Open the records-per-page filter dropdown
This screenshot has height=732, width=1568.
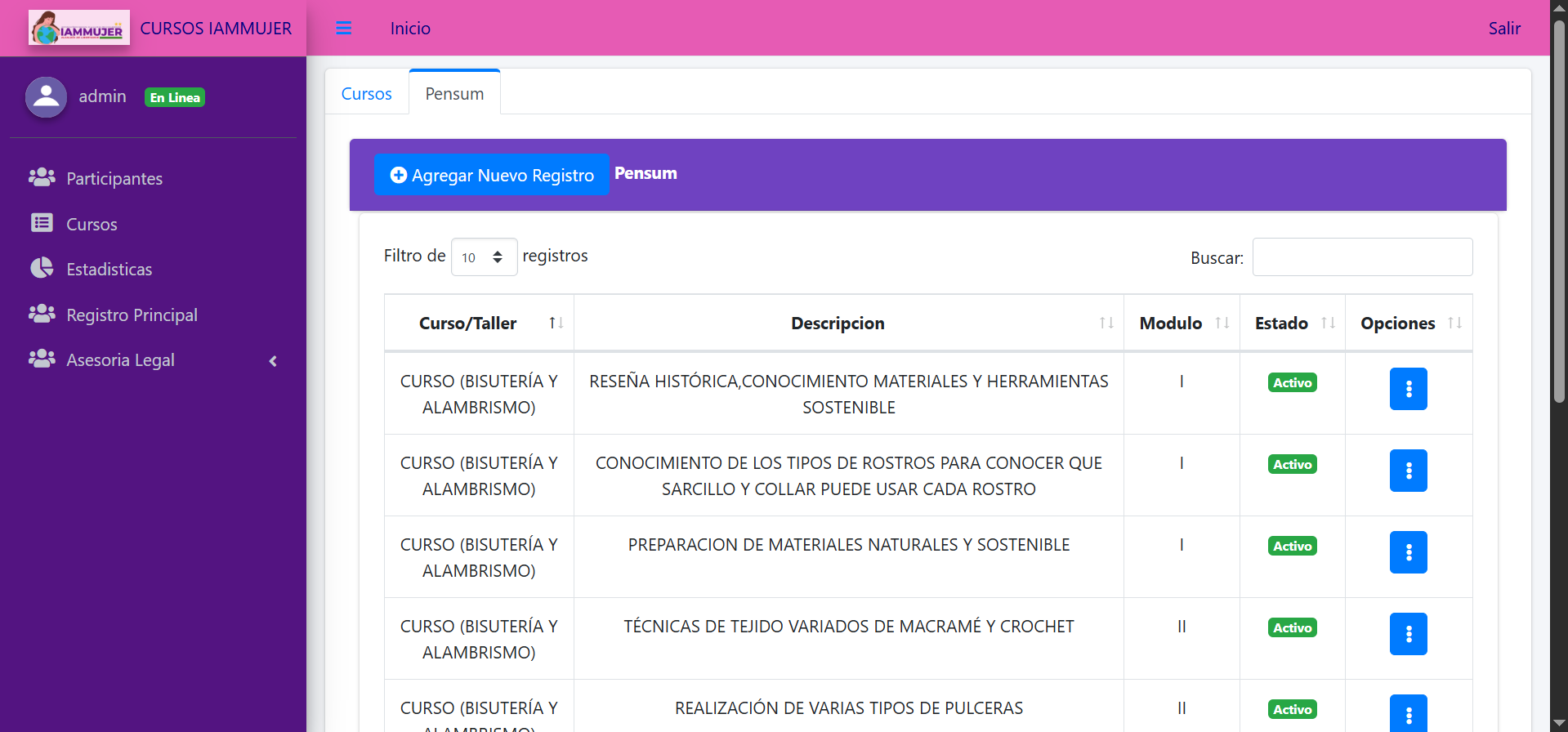(x=484, y=257)
